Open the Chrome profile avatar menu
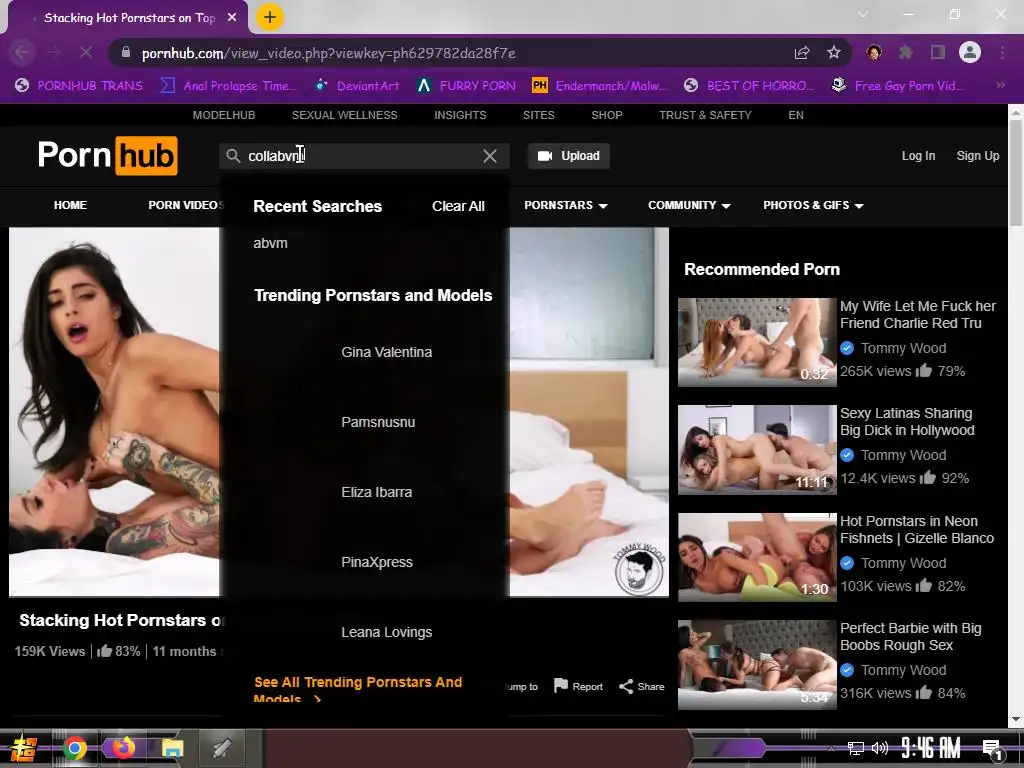This screenshot has width=1024, height=768. coord(970,53)
